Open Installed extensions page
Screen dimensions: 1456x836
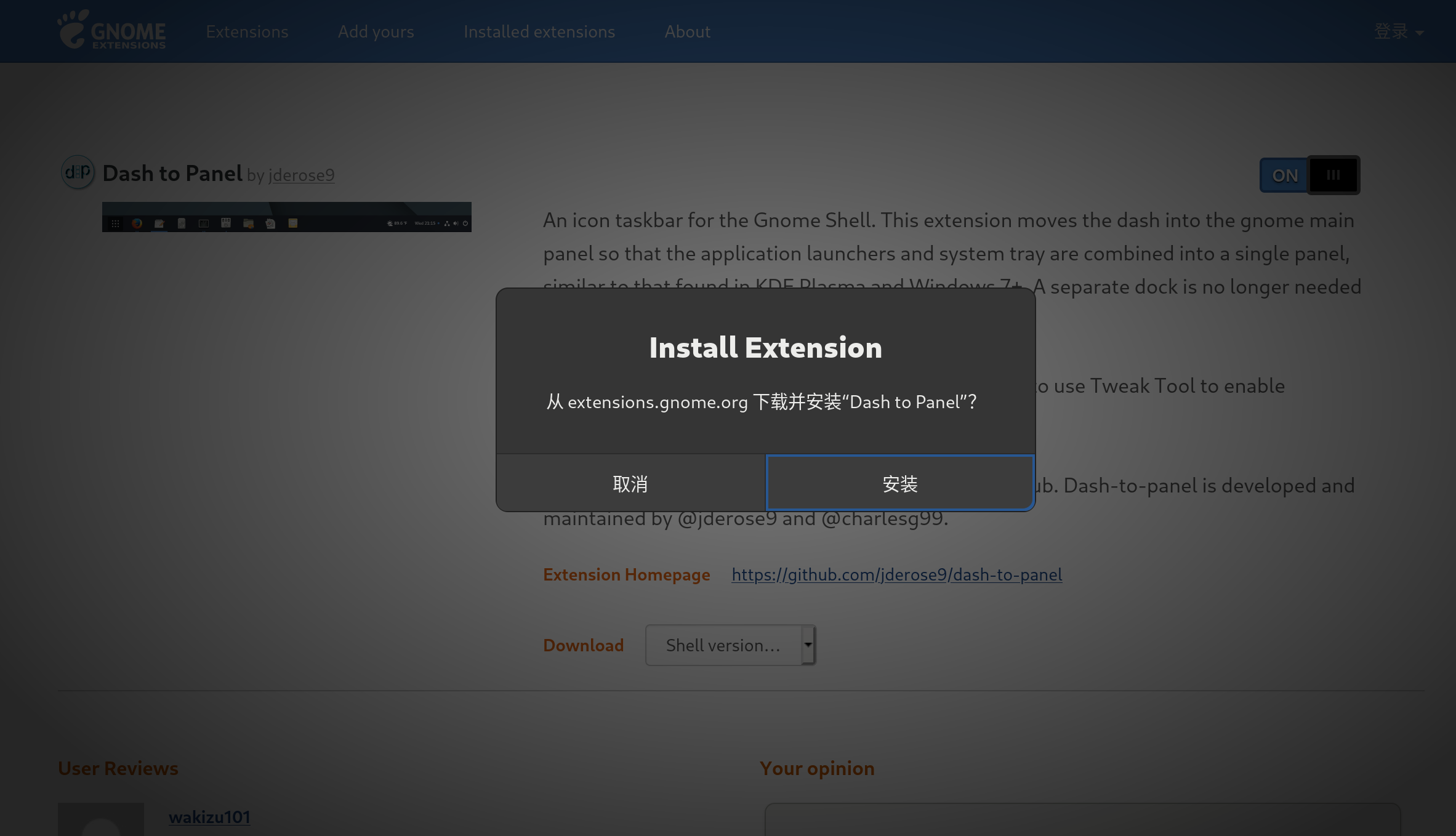[539, 31]
